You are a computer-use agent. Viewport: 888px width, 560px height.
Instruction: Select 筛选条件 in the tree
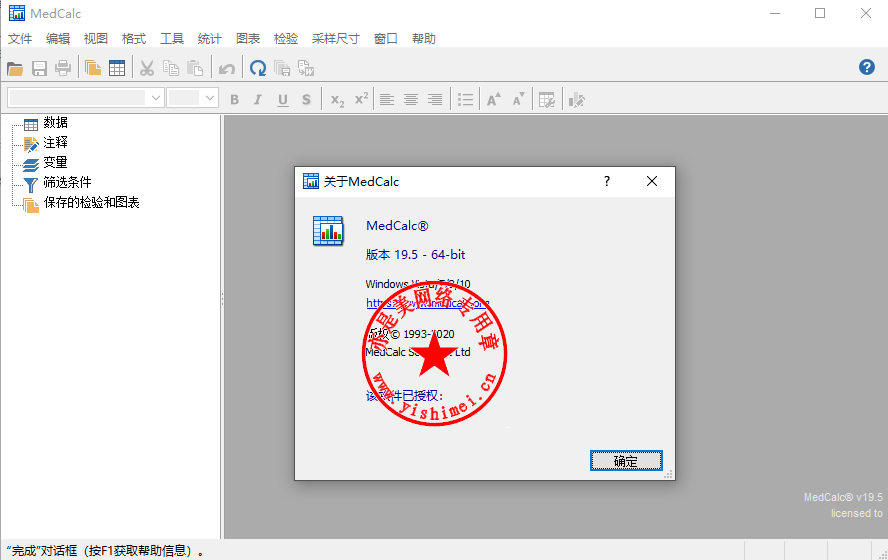coord(67,182)
